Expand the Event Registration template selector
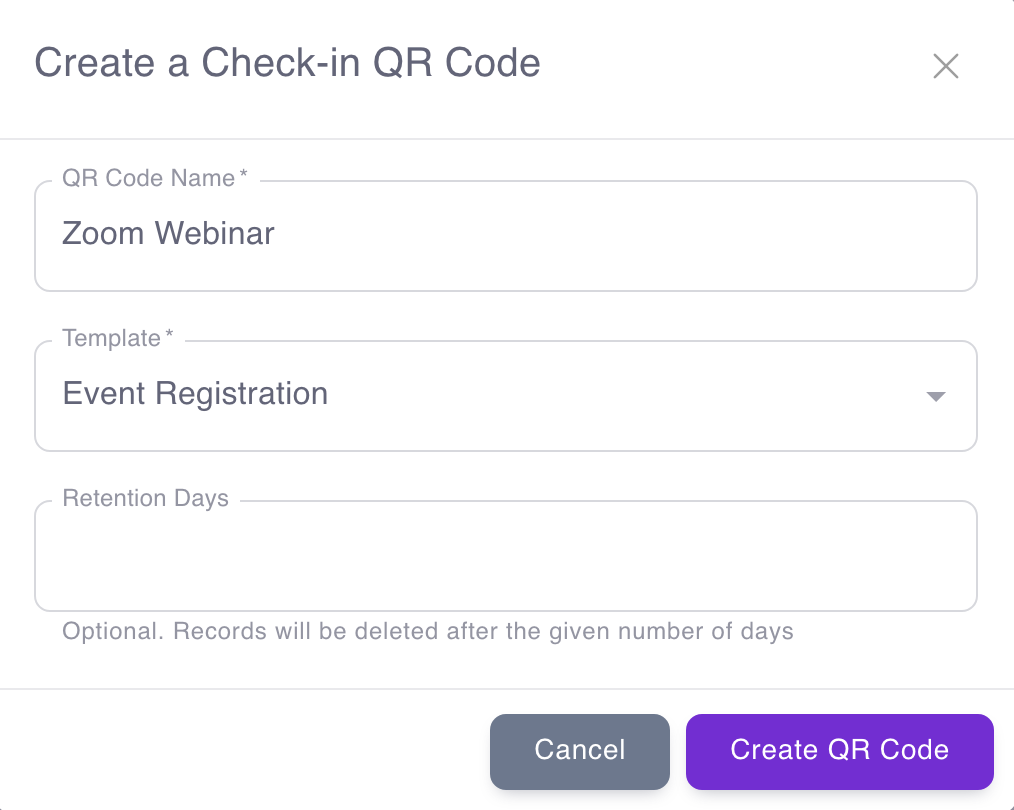 (936, 396)
